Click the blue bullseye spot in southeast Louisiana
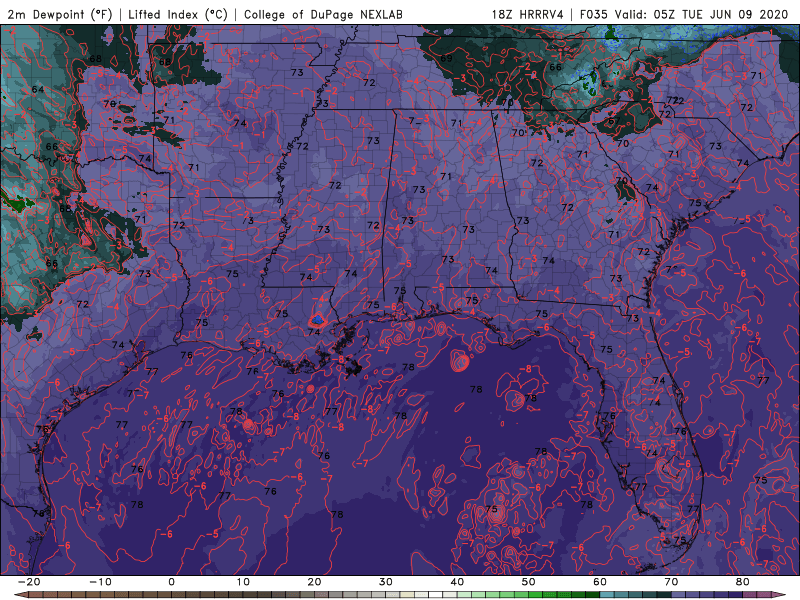The image size is (800, 600). 317,320
